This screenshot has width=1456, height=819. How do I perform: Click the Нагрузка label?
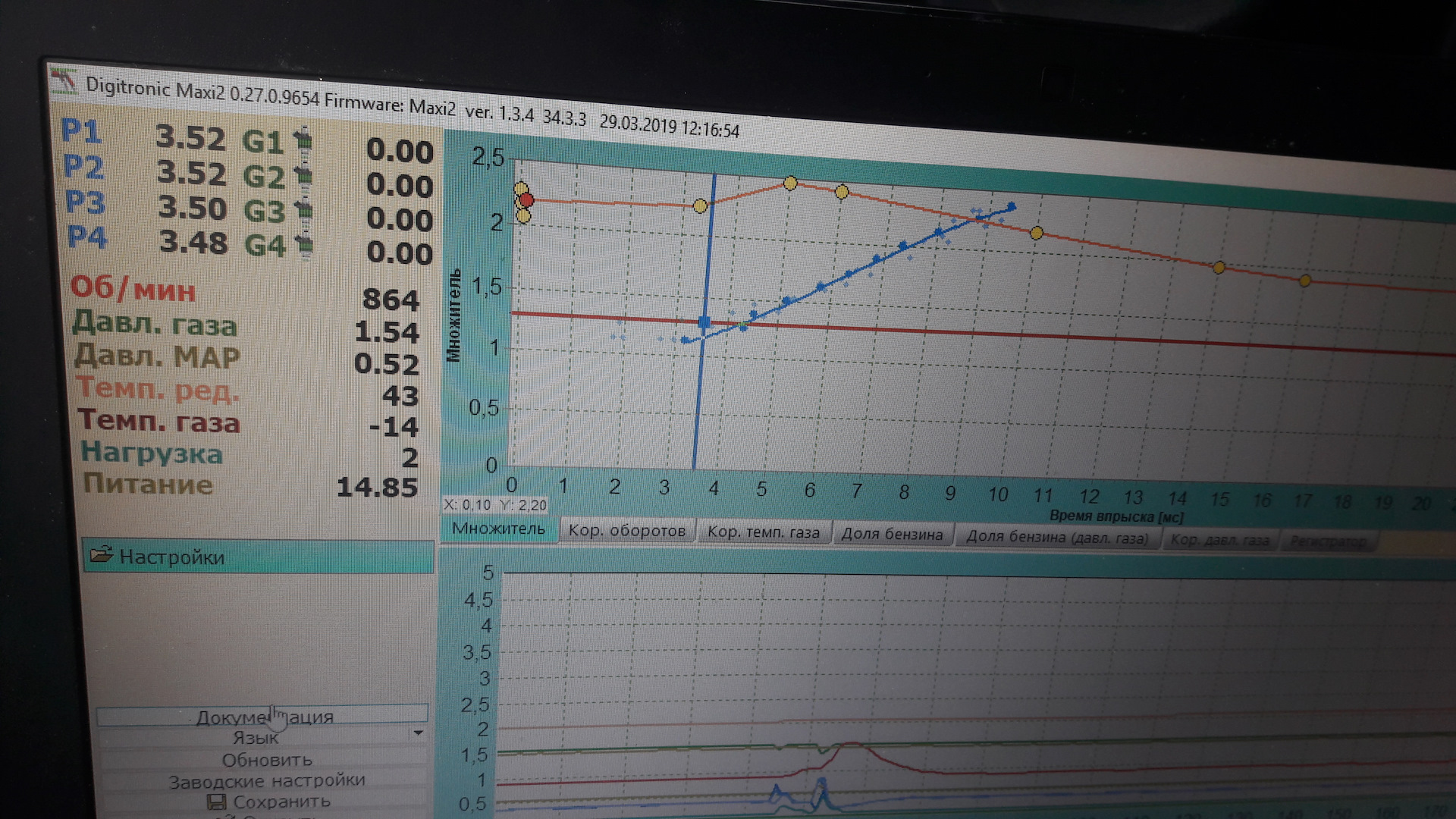[x=152, y=453]
